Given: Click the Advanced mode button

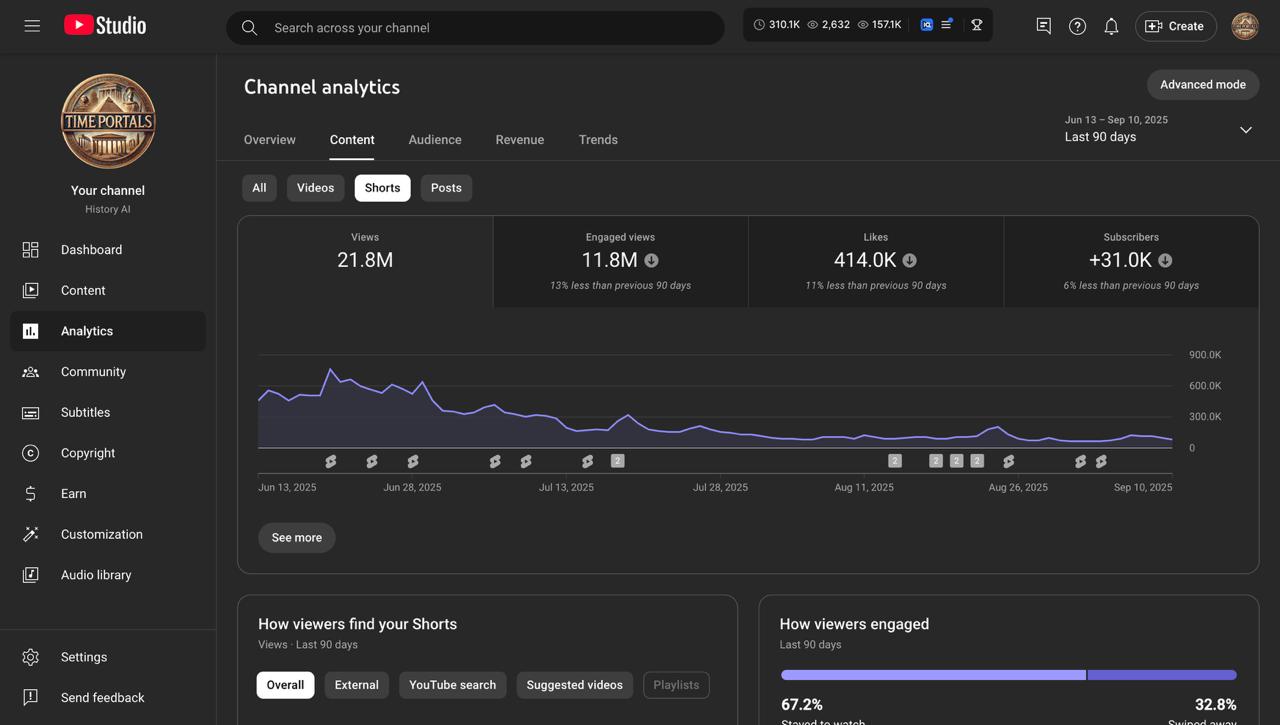Looking at the screenshot, I should coord(1202,85).
